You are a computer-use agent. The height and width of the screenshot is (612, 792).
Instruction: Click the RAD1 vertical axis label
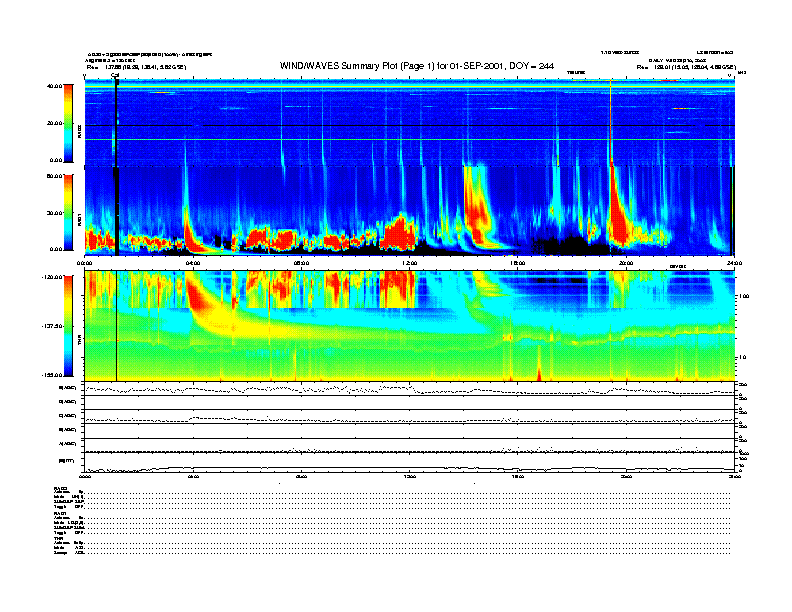click(x=79, y=220)
